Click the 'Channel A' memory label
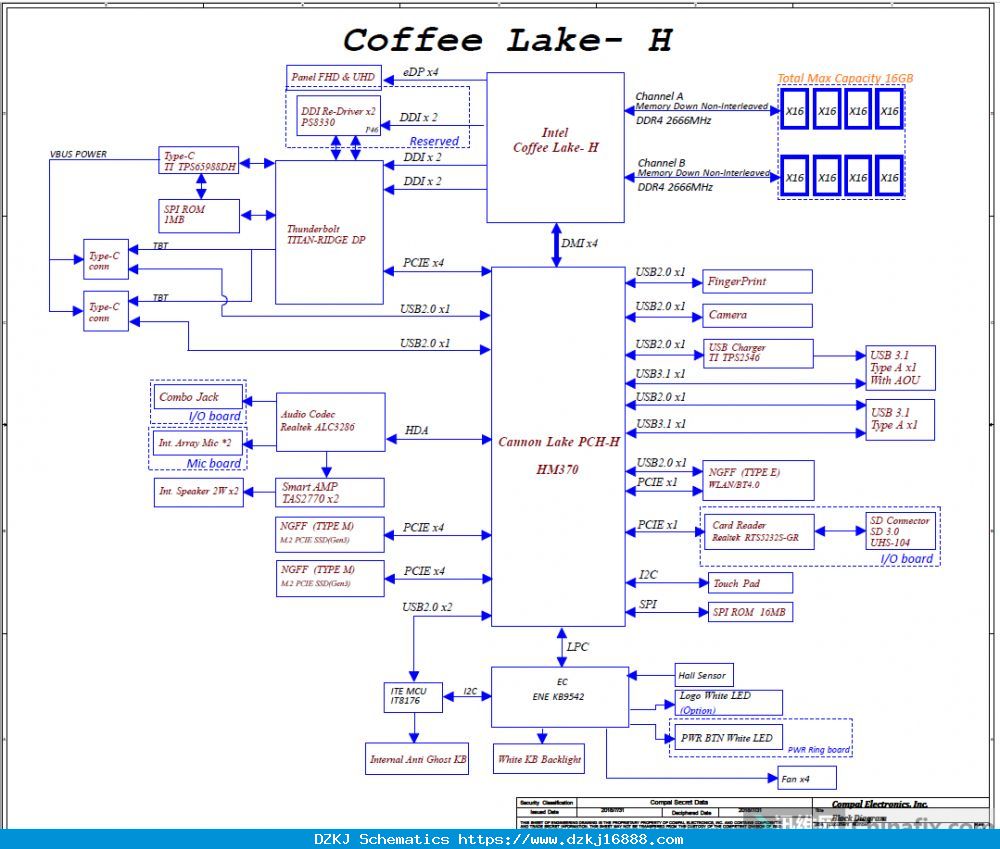Image resolution: width=1000 pixels, height=849 pixels. (x=659, y=96)
